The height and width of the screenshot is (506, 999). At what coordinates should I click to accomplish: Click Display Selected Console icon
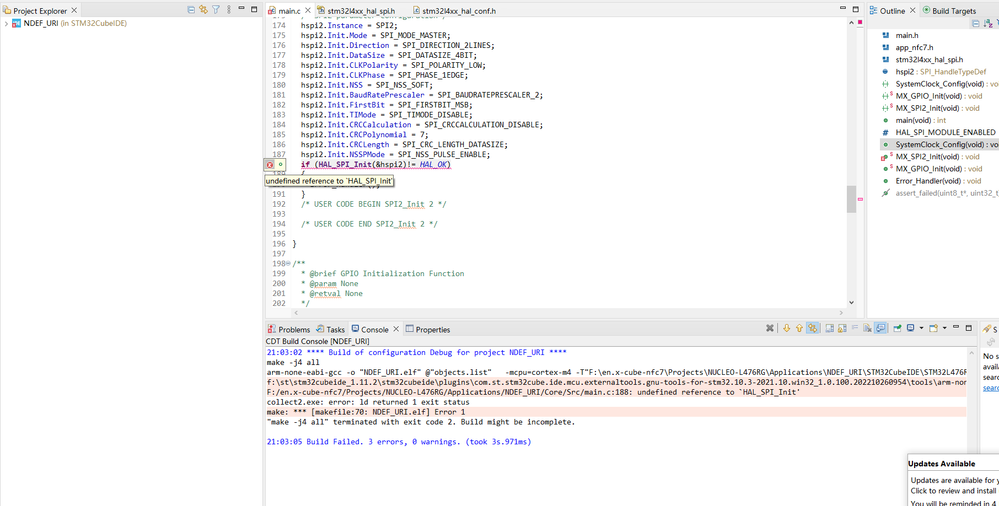pos(910,328)
